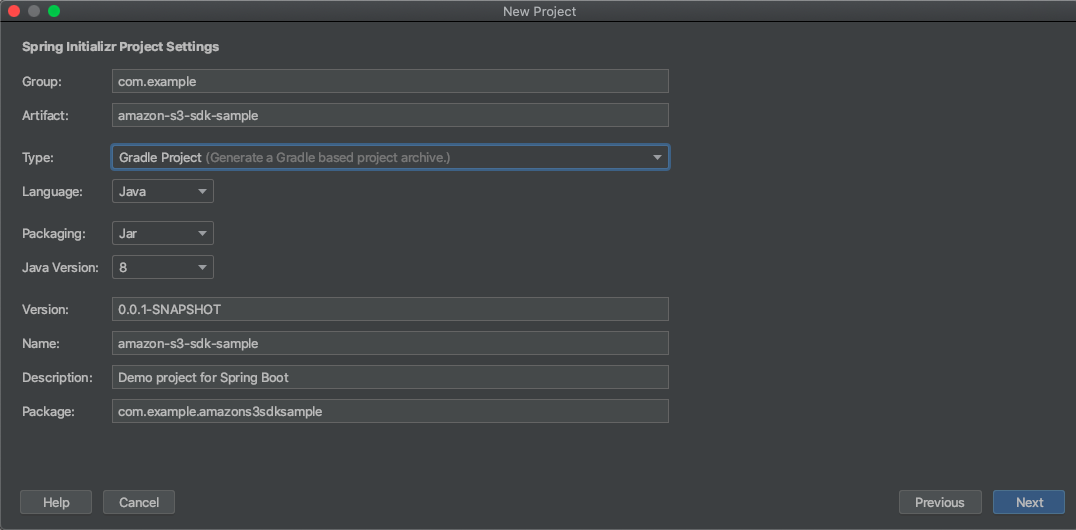
Task: Focus the Package field com.example.amazons3sdksample
Action: [390, 411]
